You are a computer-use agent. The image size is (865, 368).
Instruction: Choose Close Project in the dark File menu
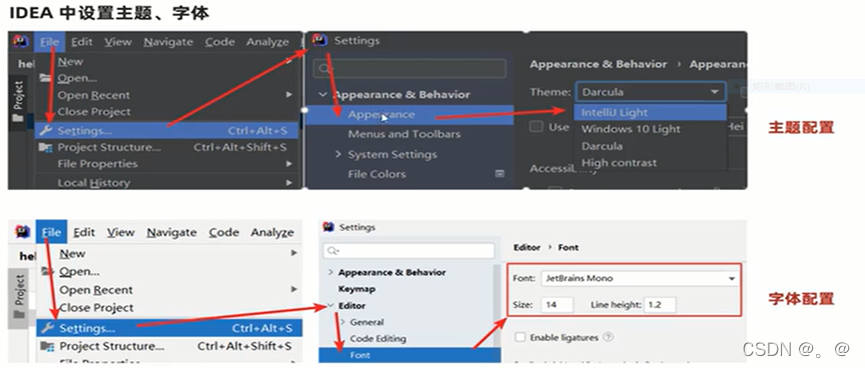(x=94, y=111)
